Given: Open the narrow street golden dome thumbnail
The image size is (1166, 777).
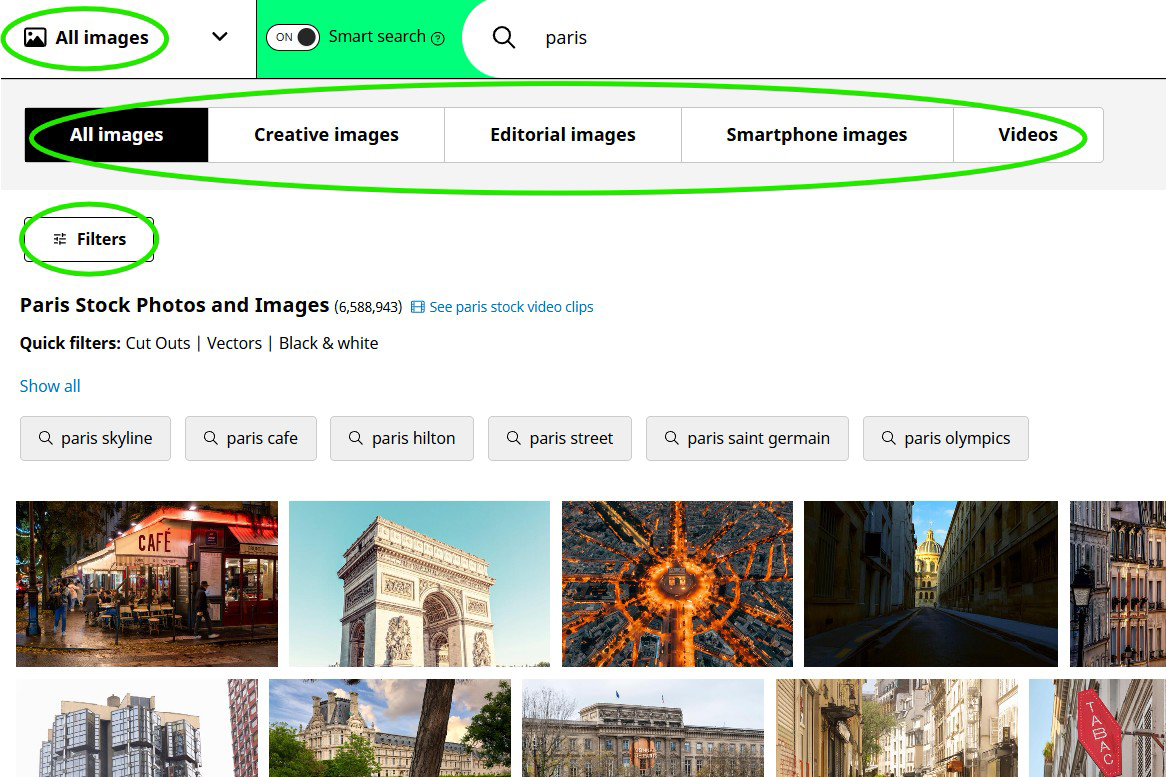Looking at the screenshot, I should (x=931, y=584).
